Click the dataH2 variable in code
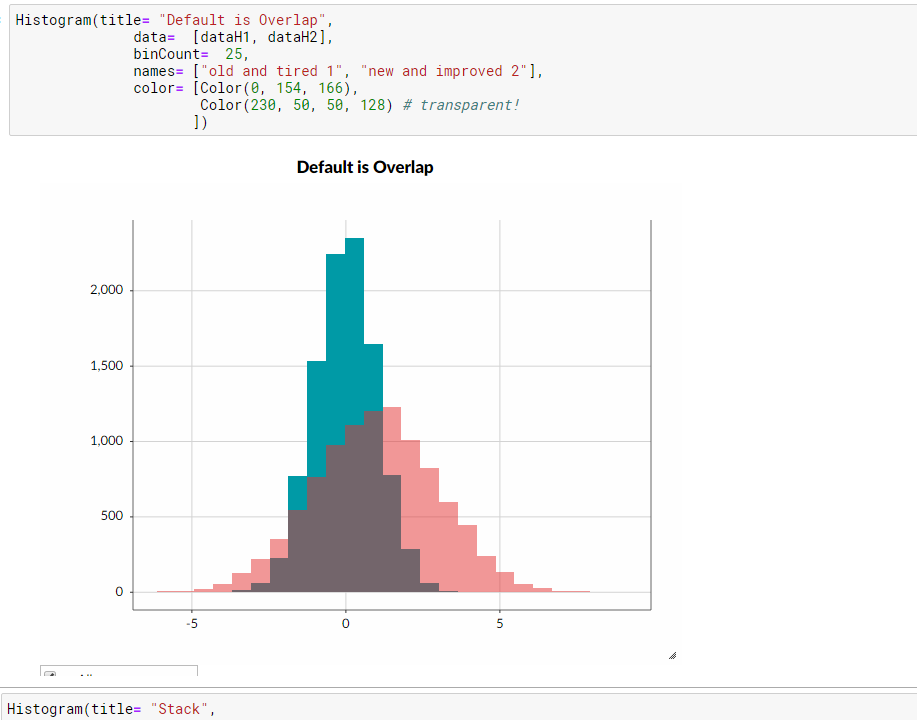This screenshot has width=917, height=720. point(292,37)
